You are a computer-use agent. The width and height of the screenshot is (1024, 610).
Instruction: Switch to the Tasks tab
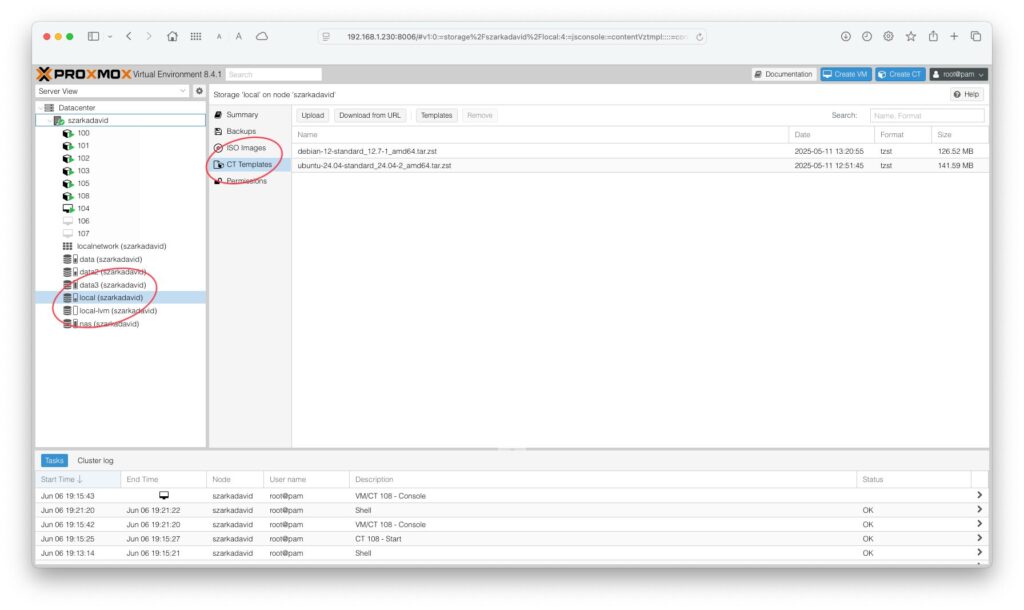pos(54,460)
